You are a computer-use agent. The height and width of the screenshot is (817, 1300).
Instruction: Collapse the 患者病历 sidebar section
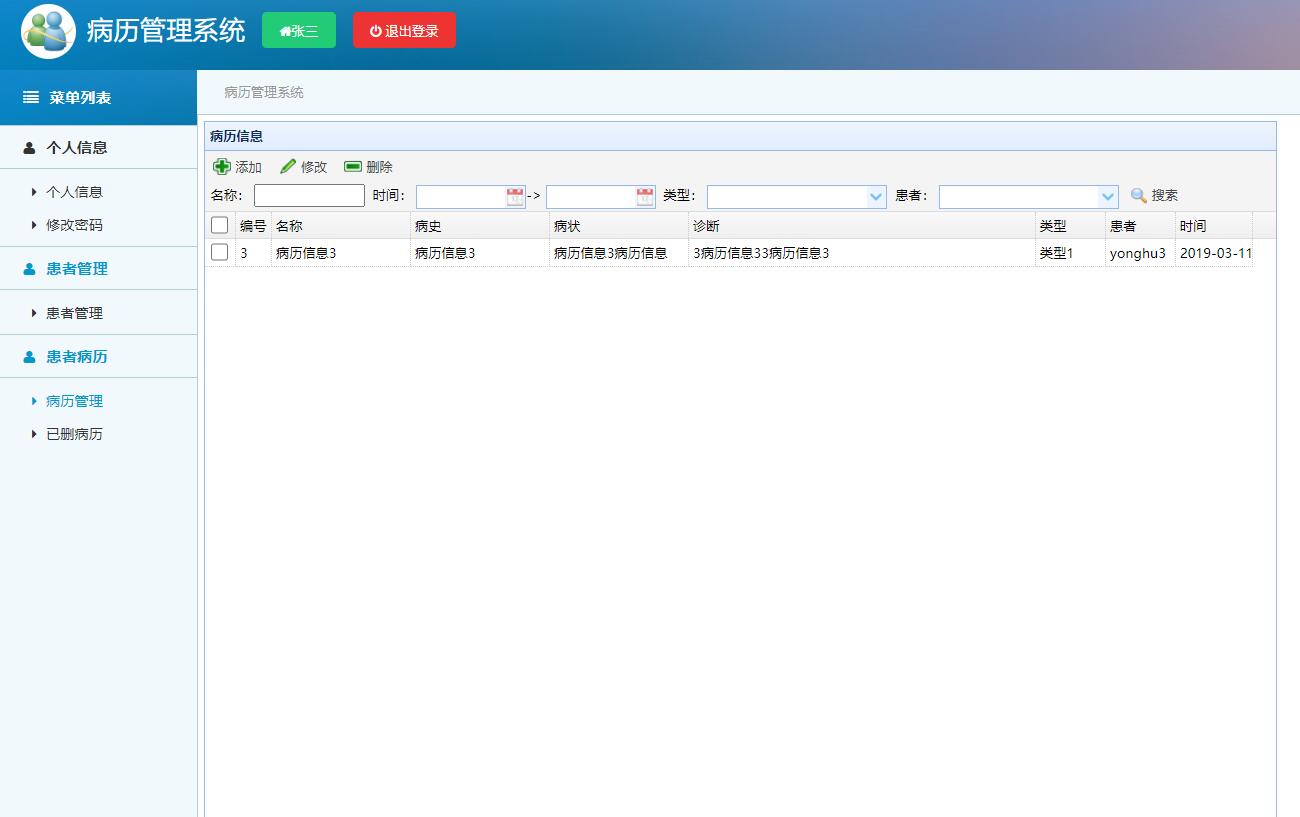78,356
